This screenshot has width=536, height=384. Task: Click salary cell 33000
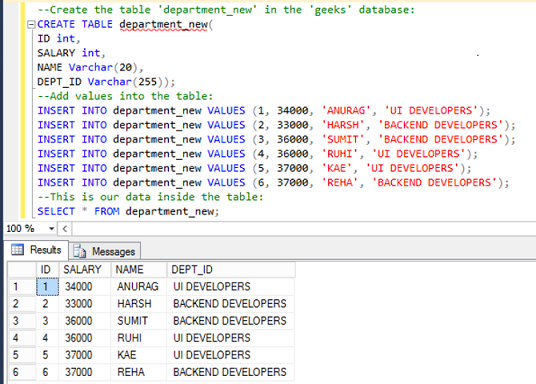85,304
